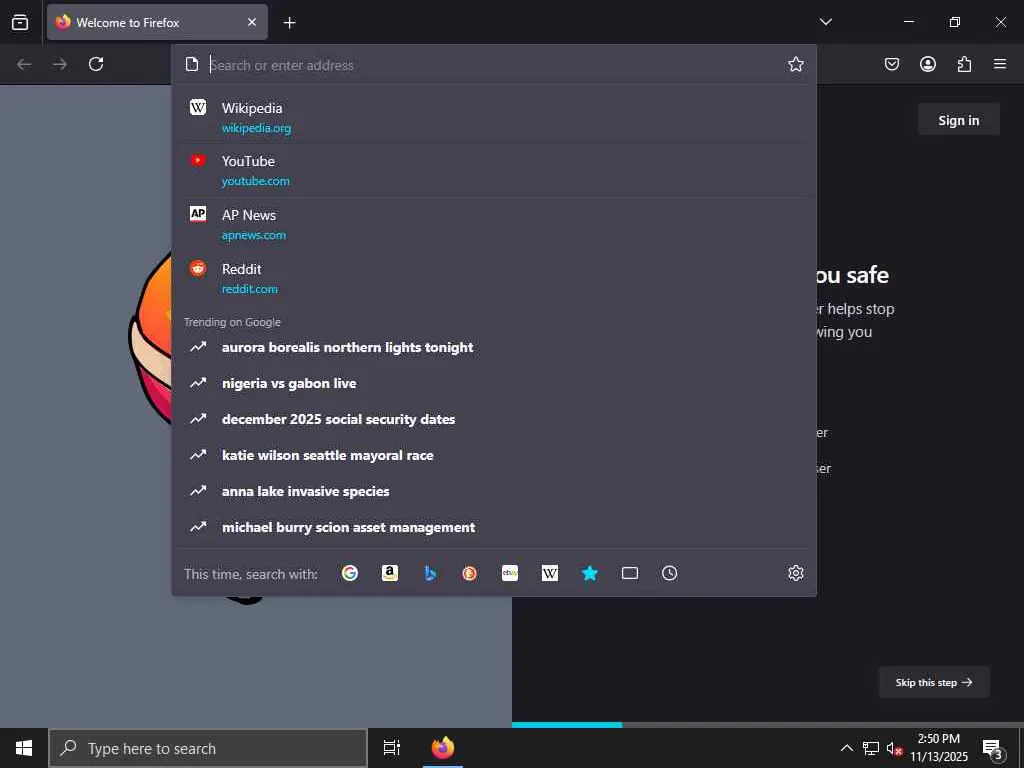Search aurora borealis northern lights tonight
Screen dimensions: 1024x768
(x=494, y=347)
